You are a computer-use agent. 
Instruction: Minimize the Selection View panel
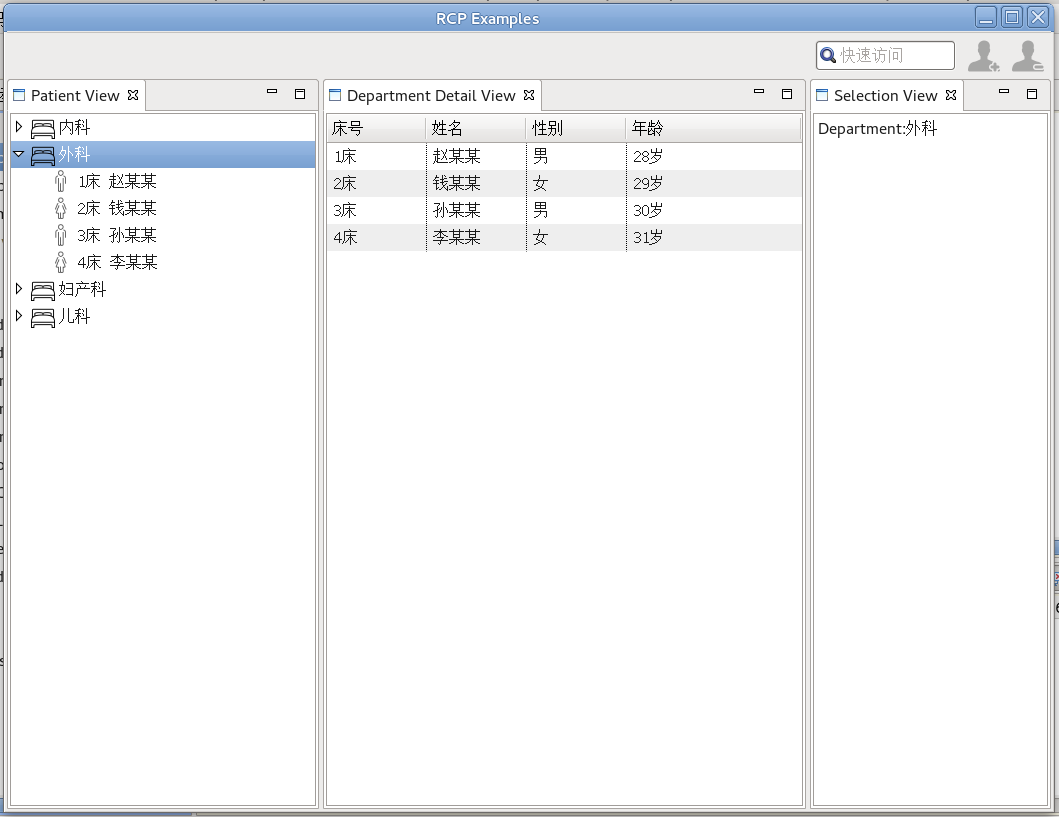tap(1004, 91)
